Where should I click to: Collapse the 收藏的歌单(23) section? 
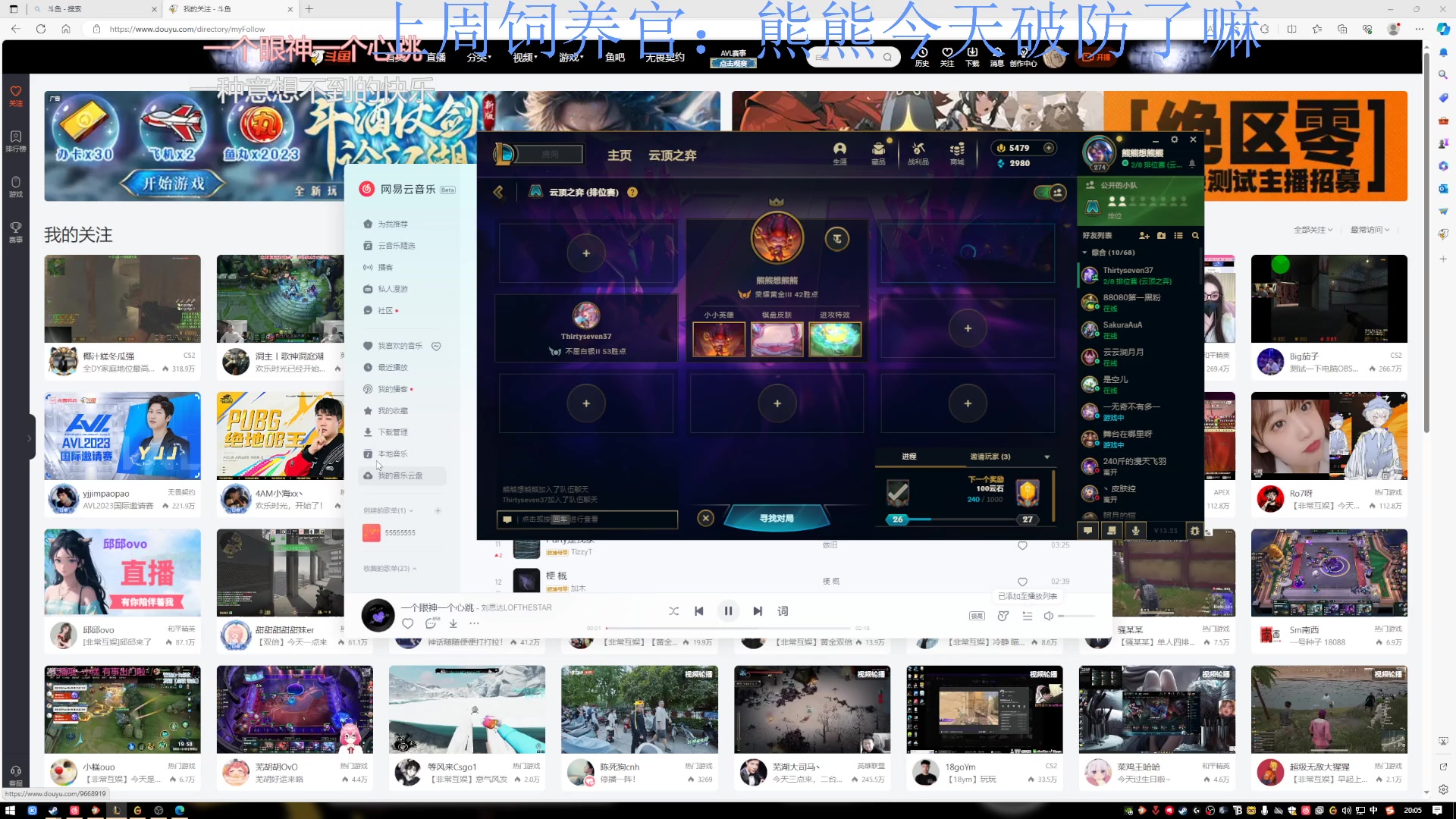pos(390,569)
